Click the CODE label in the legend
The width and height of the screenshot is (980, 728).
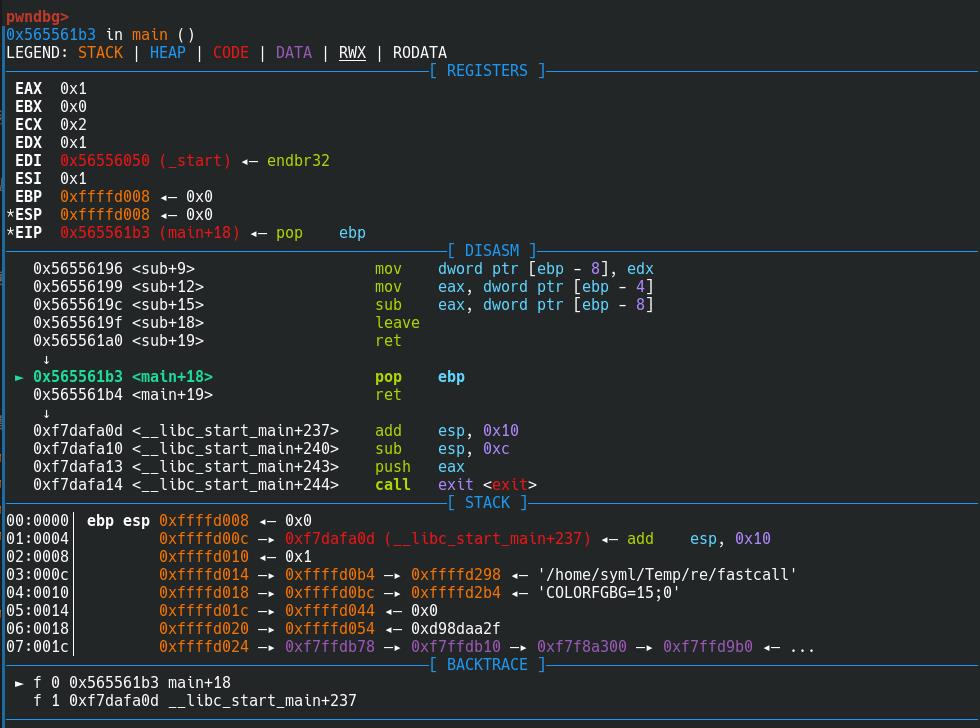point(231,53)
